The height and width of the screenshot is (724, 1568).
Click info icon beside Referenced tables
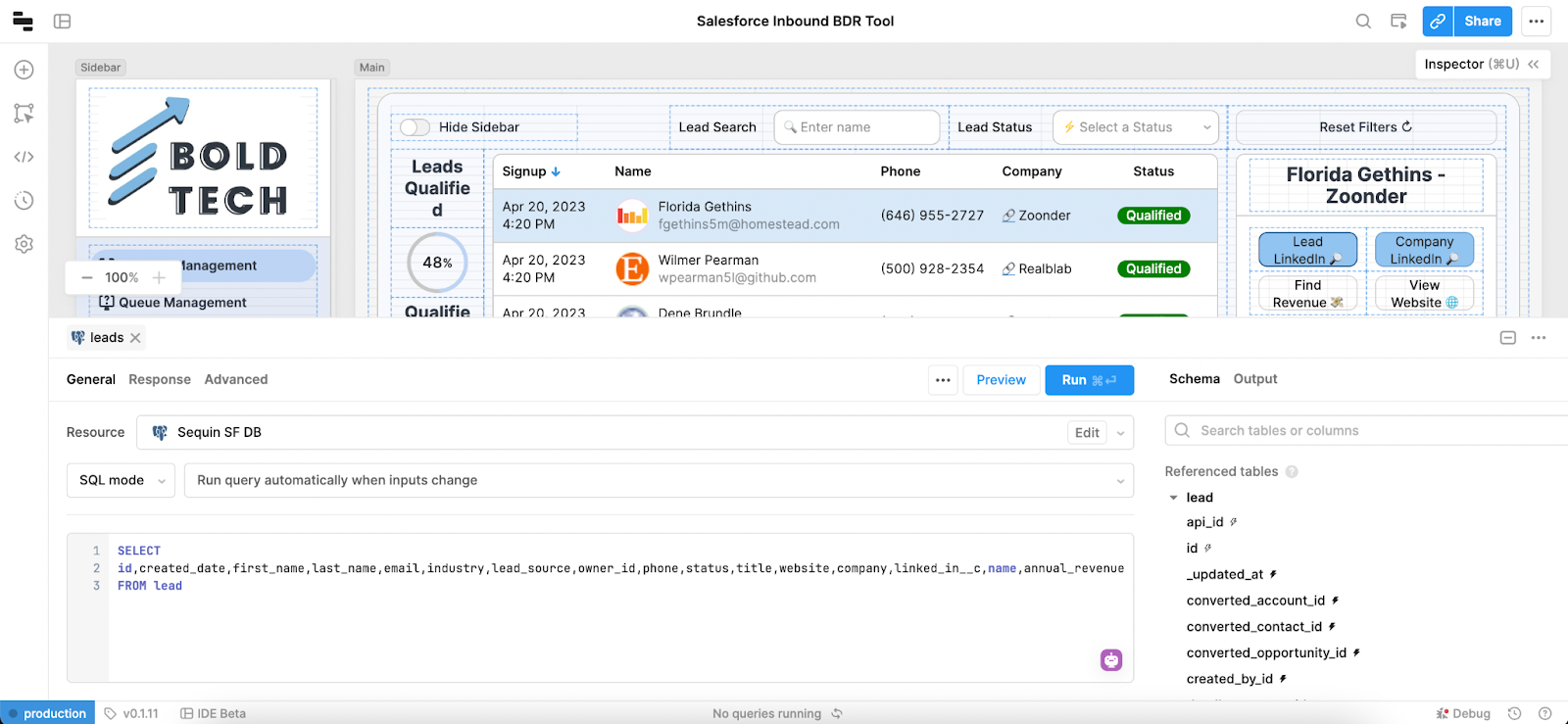pyautogui.click(x=1292, y=471)
